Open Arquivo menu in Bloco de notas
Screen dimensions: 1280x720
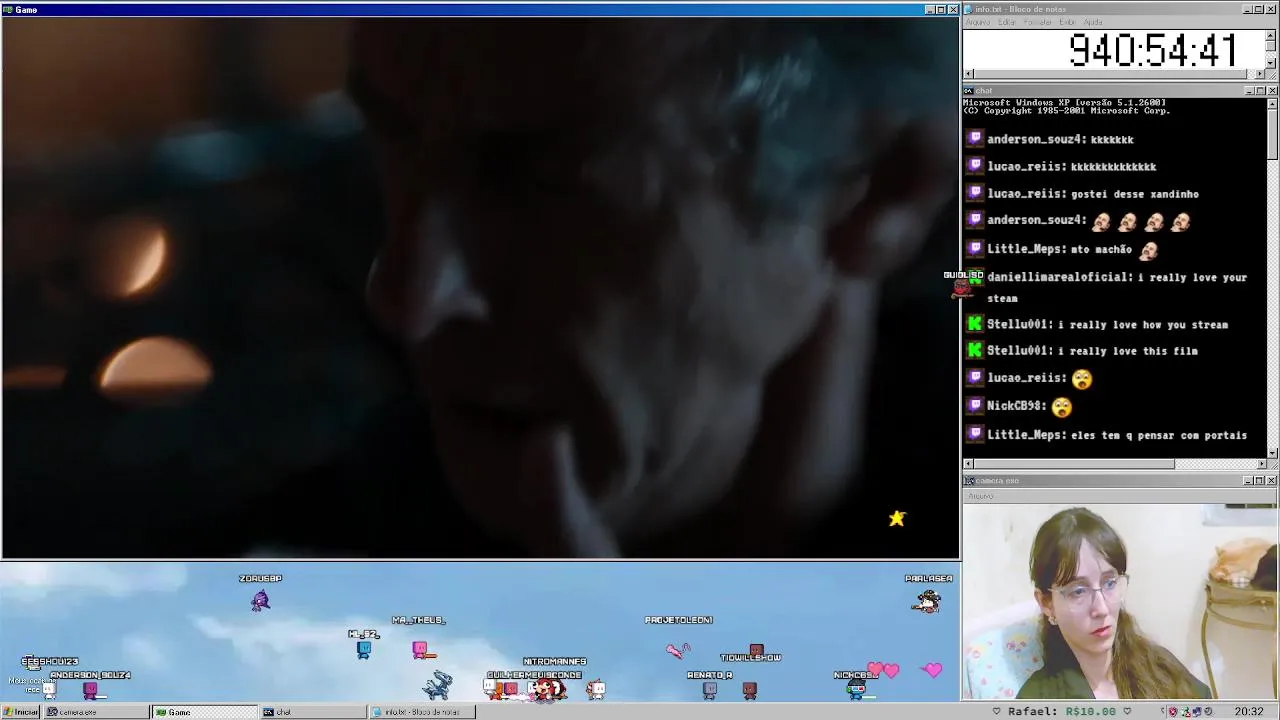click(978, 22)
